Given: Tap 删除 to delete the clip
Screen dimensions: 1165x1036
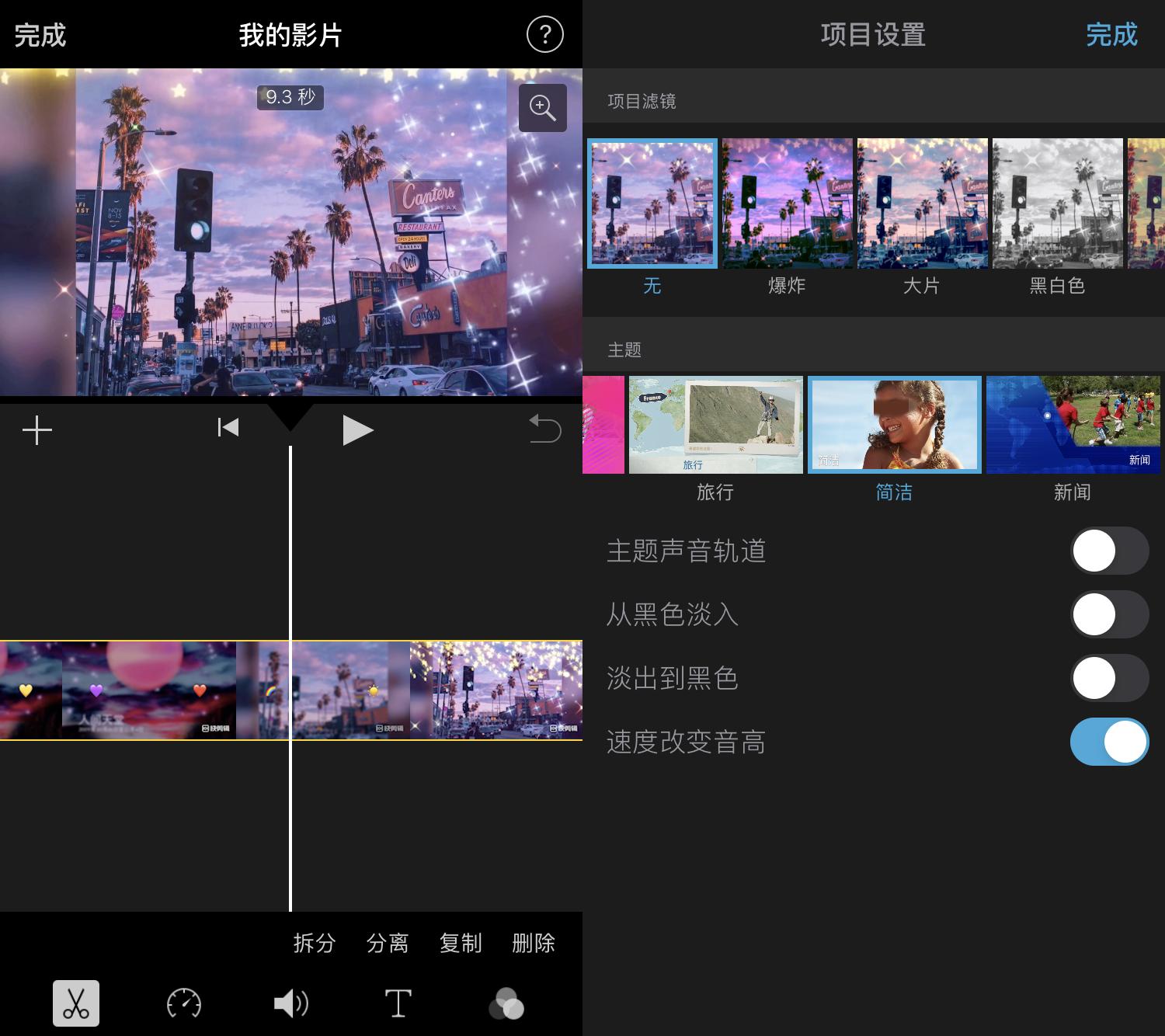Looking at the screenshot, I should point(532,944).
